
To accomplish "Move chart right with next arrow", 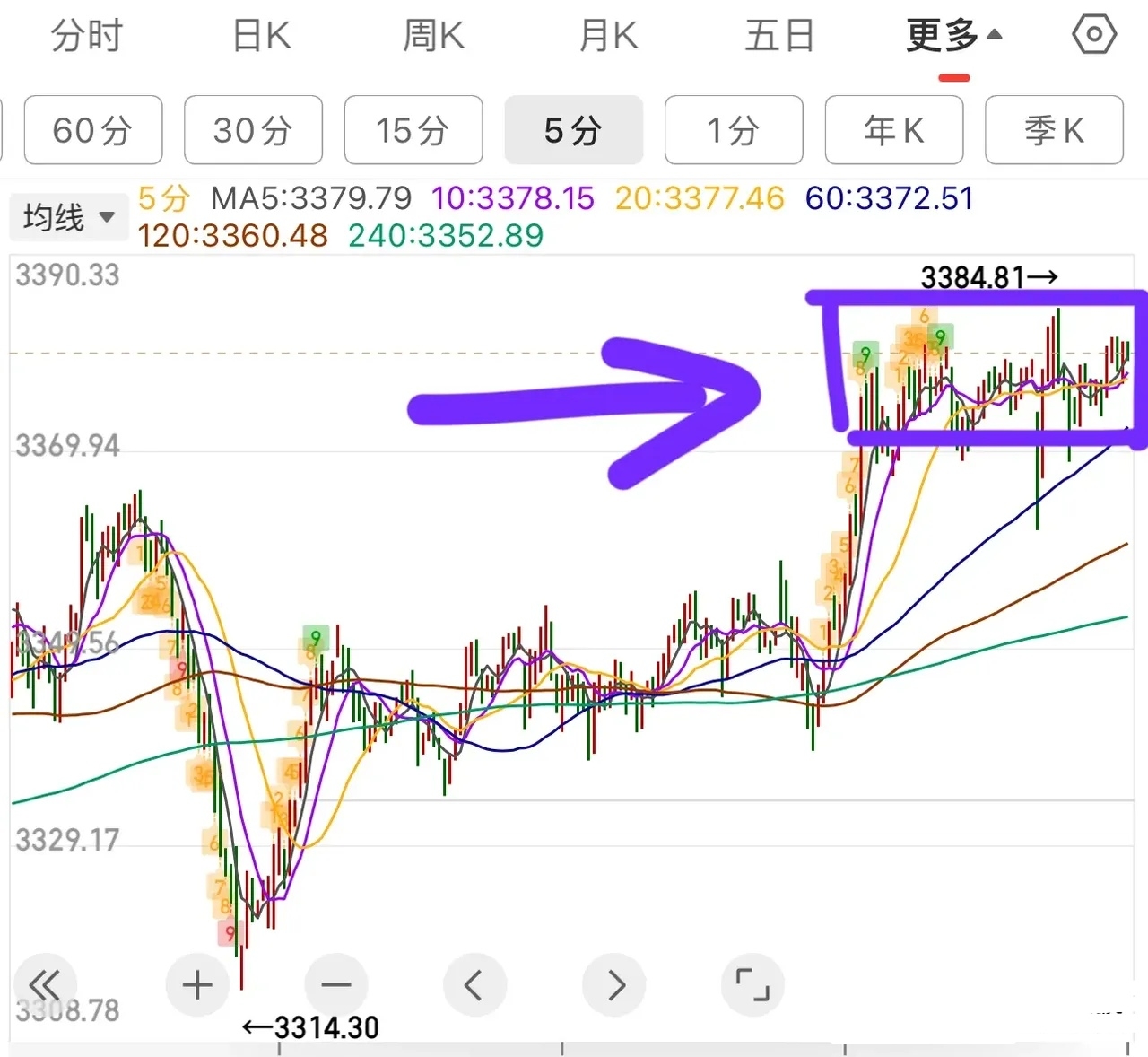I will (x=614, y=984).
